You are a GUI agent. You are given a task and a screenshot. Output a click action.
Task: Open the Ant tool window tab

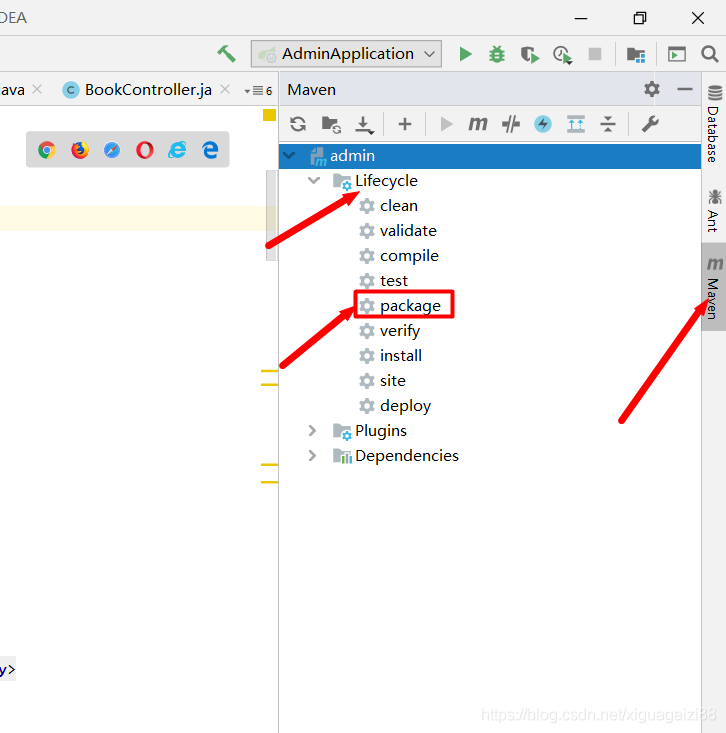coord(714,210)
